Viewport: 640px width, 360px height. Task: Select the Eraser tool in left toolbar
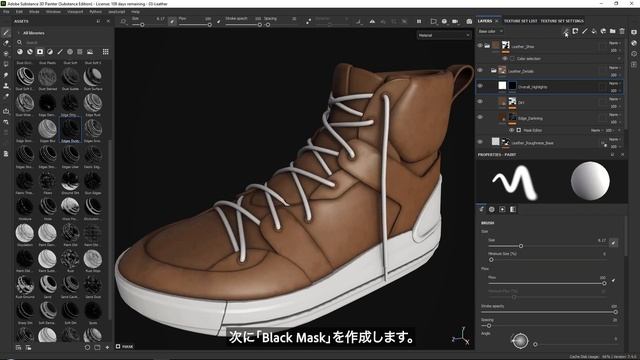pyautogui.click(x=6, y=43)
